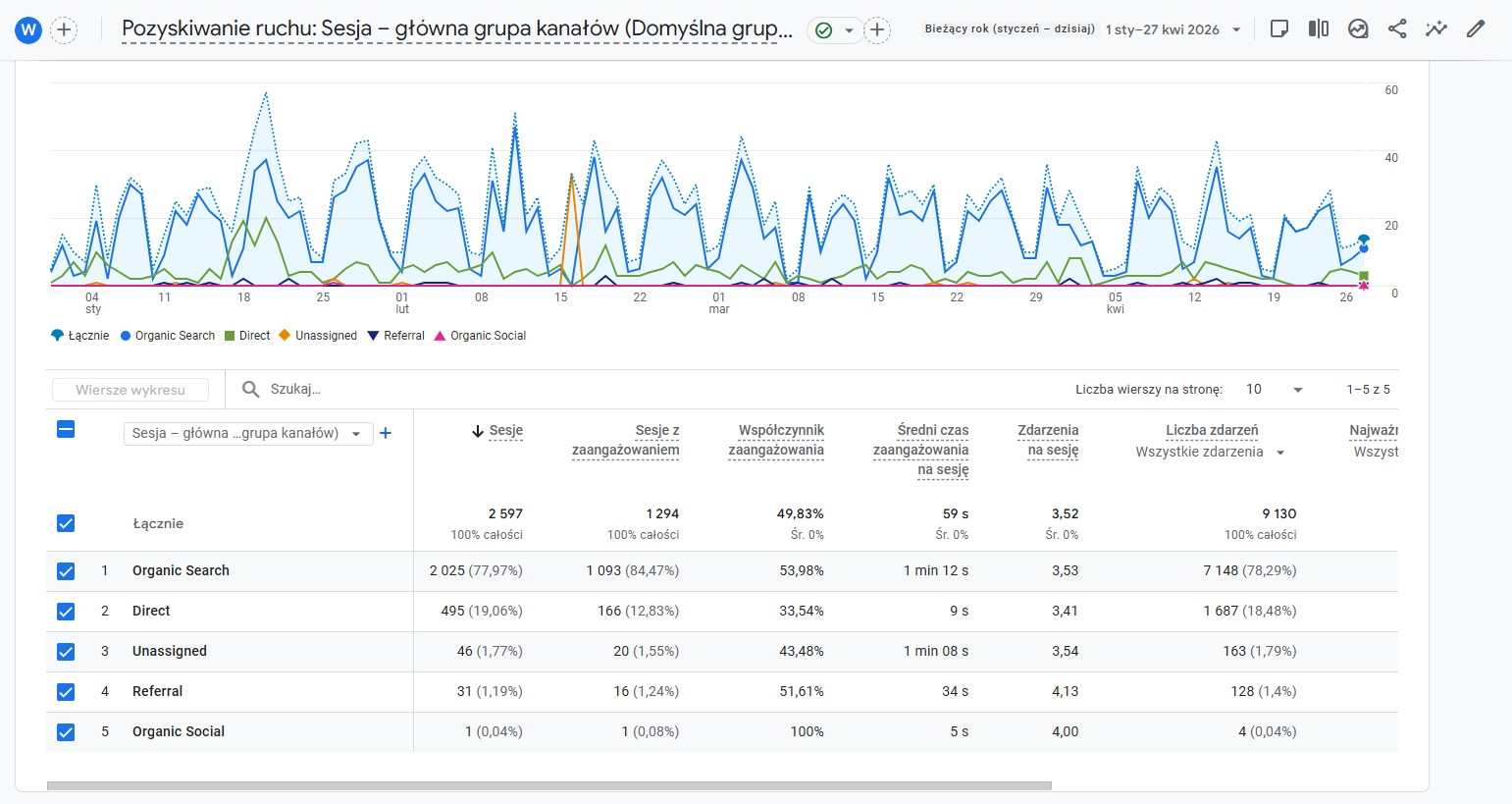This screenshot has height=804, width=1512.
Task: Click the Referral legend item
Action: (x=396, y=336)
